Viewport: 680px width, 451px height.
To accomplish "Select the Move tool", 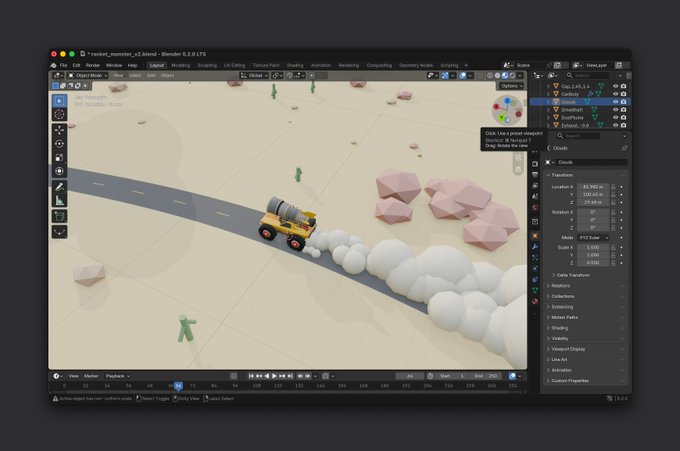I will pyautogui.click(x=59, y=130).
